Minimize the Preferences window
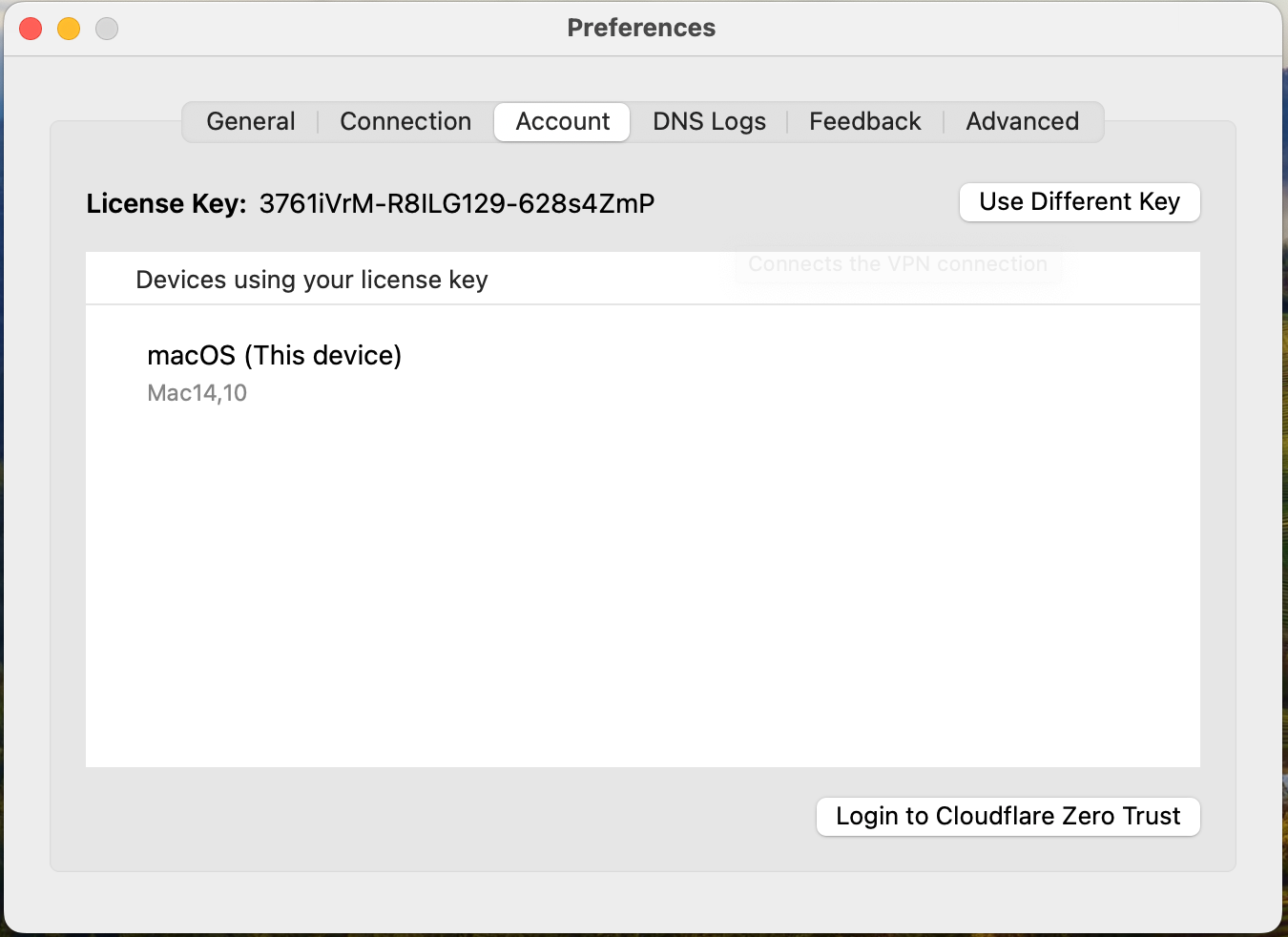The width and height of the screenshot is (1288, 937). click(x=68, y=29)
